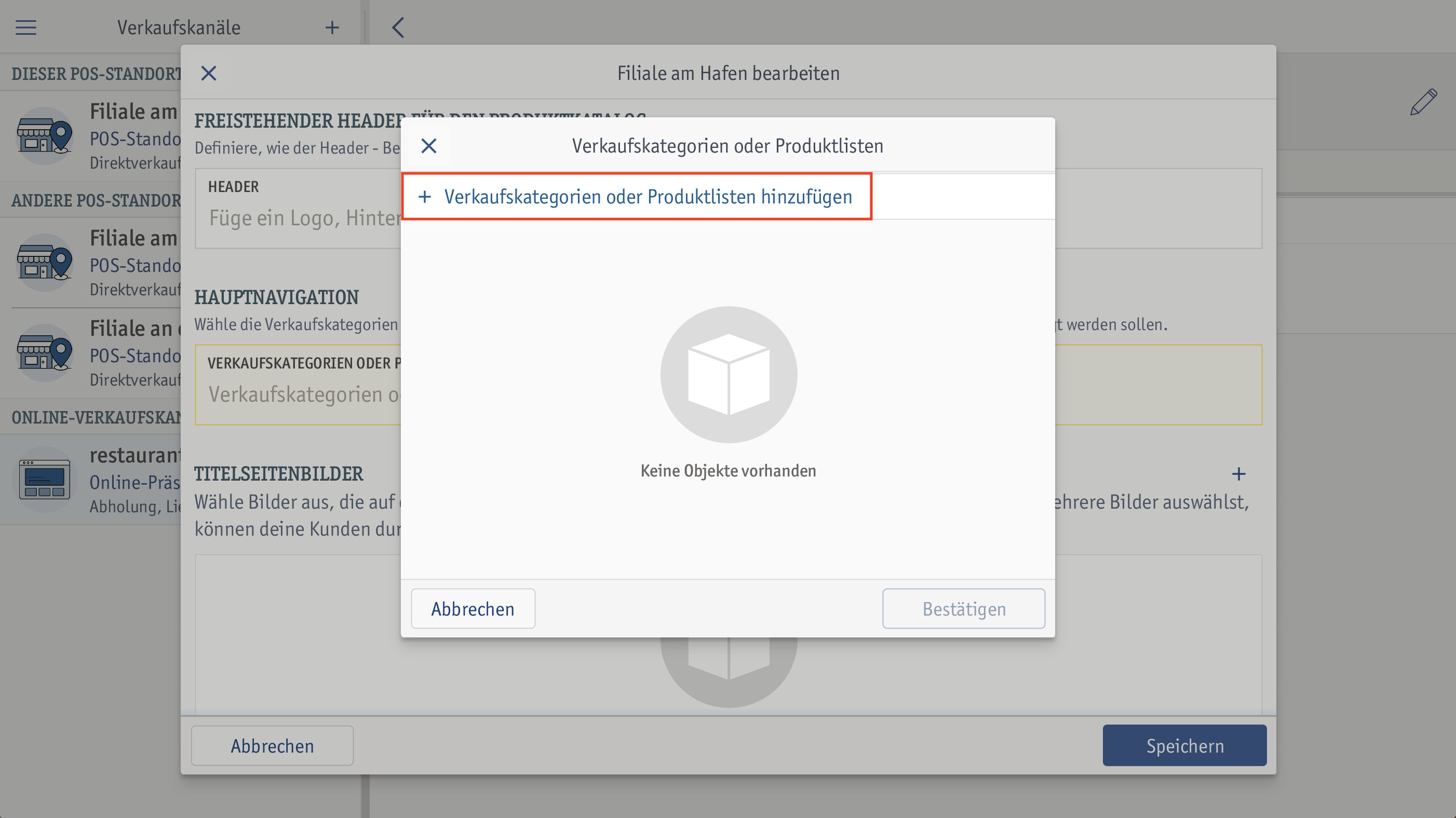Go back using the left chevron
The height and width of the screenshot is (818, 1456).
[x=398, y=27]
